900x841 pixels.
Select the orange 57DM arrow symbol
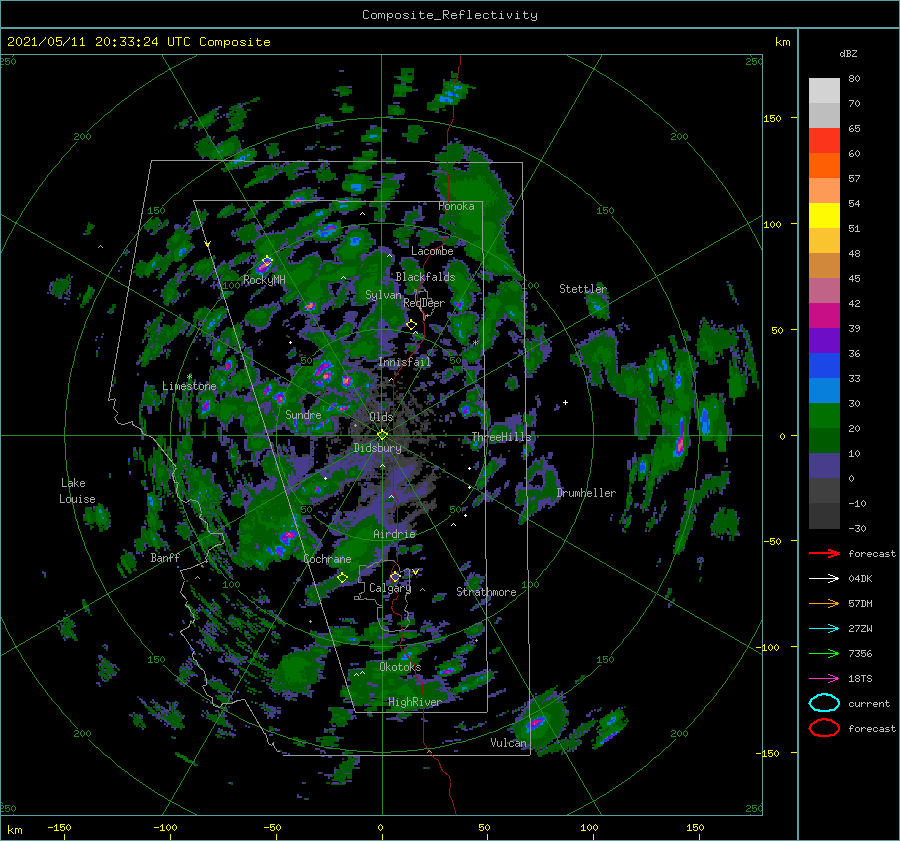click(824, 603)
